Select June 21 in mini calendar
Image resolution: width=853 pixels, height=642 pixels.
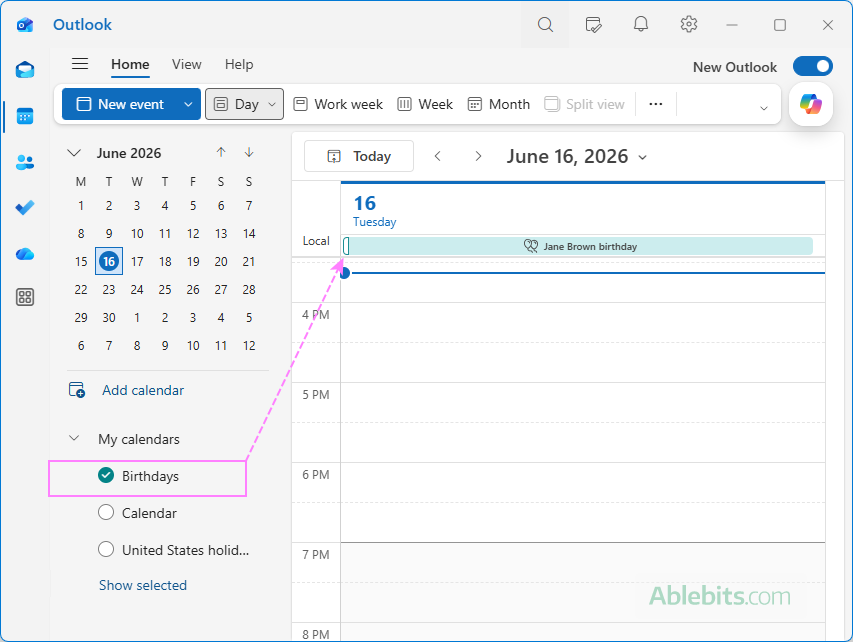(x=249, y=262)
